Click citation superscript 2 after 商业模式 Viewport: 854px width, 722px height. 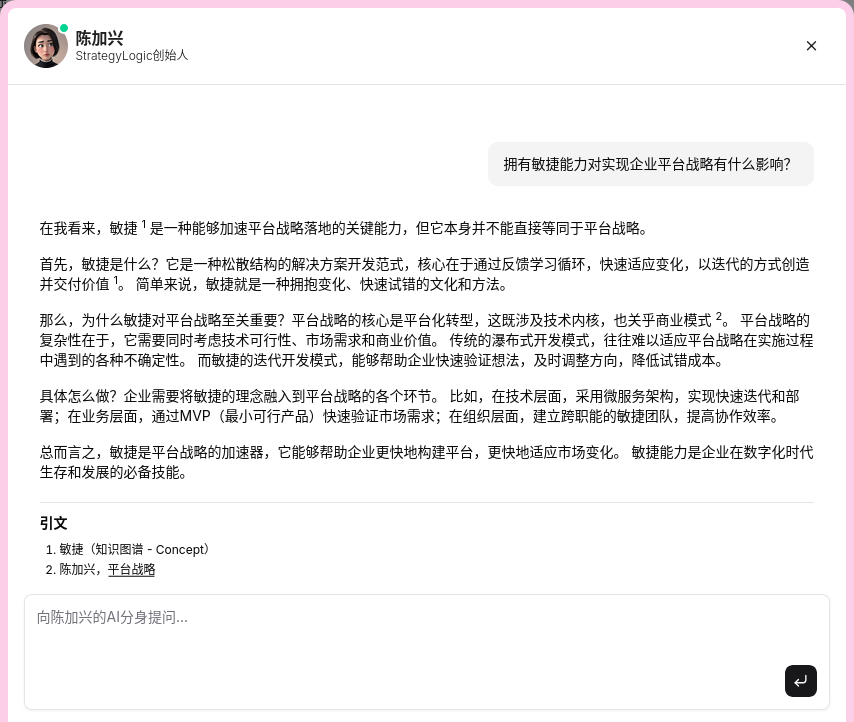(x=719, y=317)
